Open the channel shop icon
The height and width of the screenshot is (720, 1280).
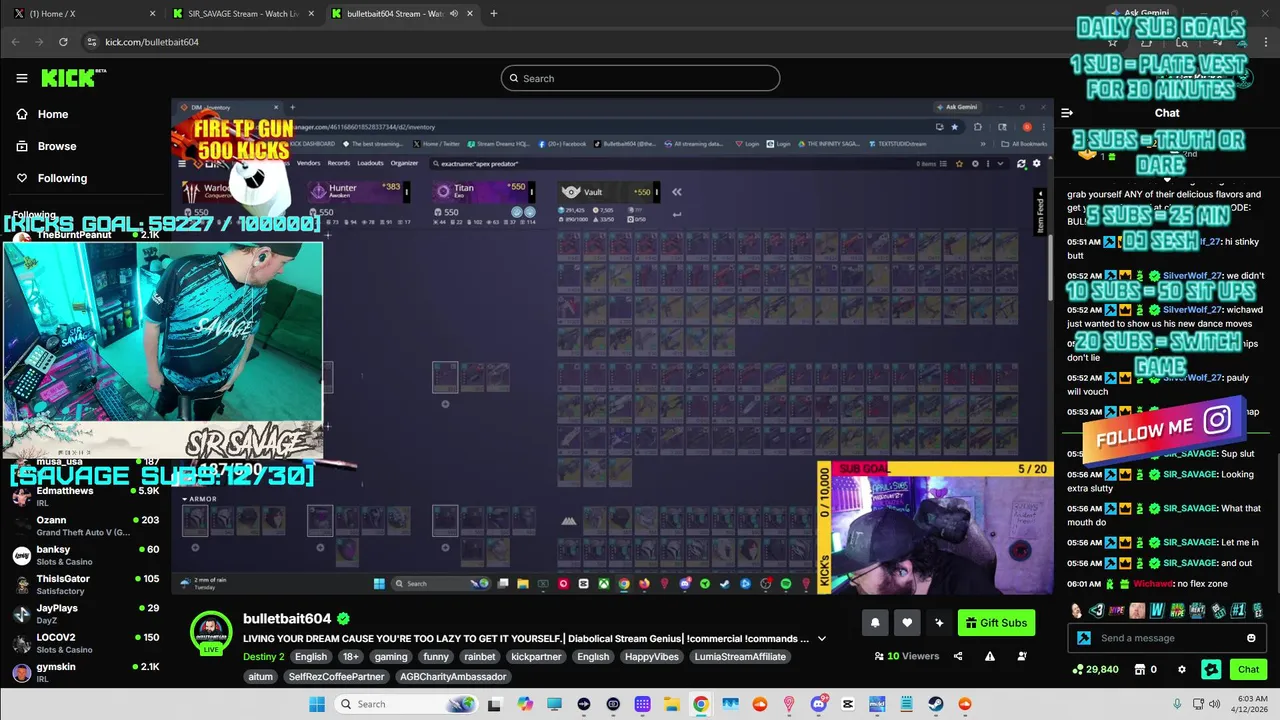point(1138,669)
